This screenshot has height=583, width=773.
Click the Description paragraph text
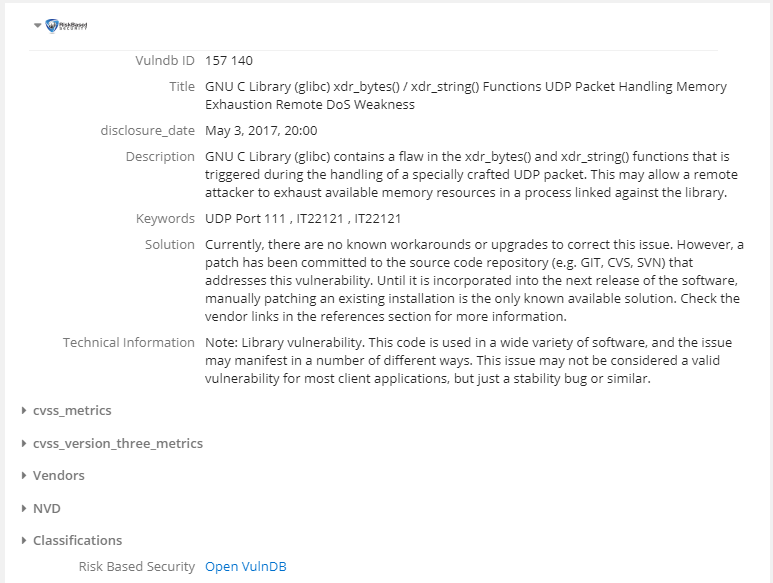pos(465,174)
